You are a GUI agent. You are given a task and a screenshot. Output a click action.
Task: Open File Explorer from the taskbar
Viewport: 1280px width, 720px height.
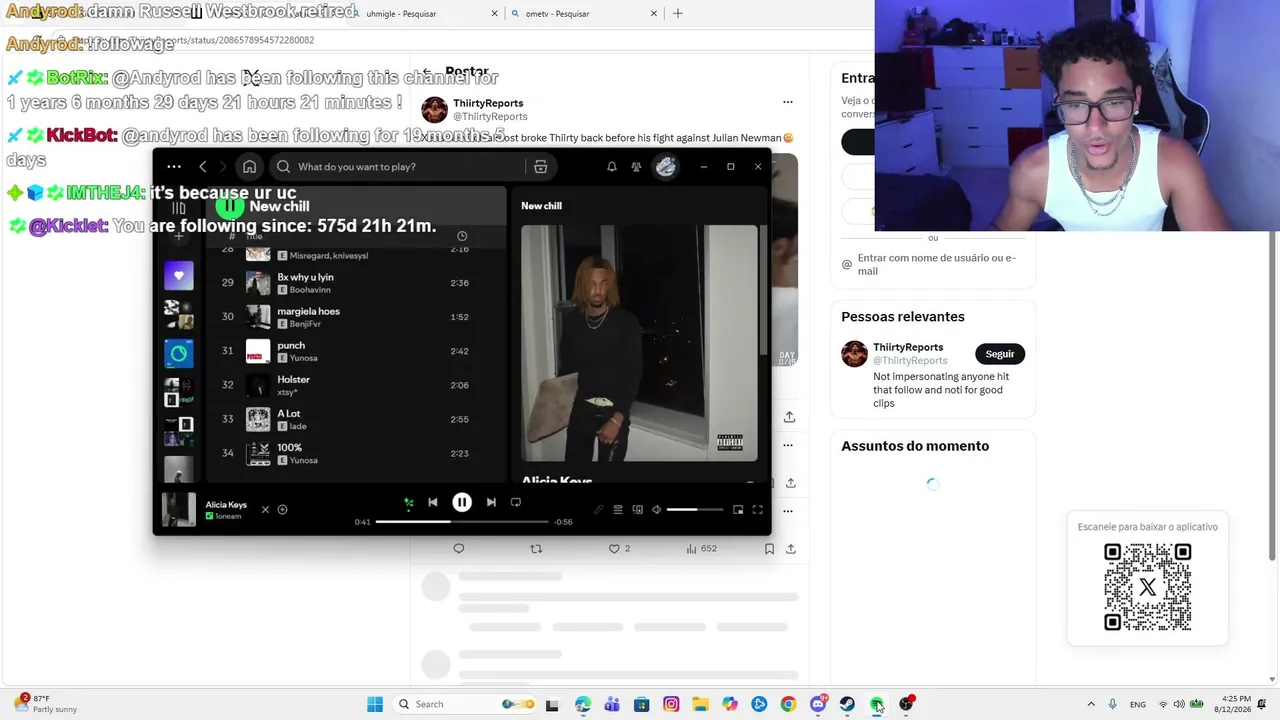click(700, 704)
